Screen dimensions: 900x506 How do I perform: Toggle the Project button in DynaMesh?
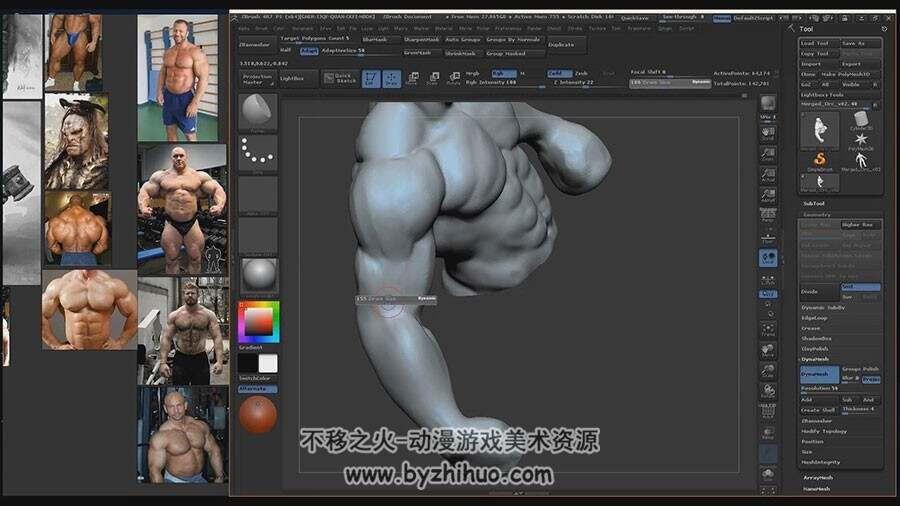pyautogui.click(x=871, y=379)
